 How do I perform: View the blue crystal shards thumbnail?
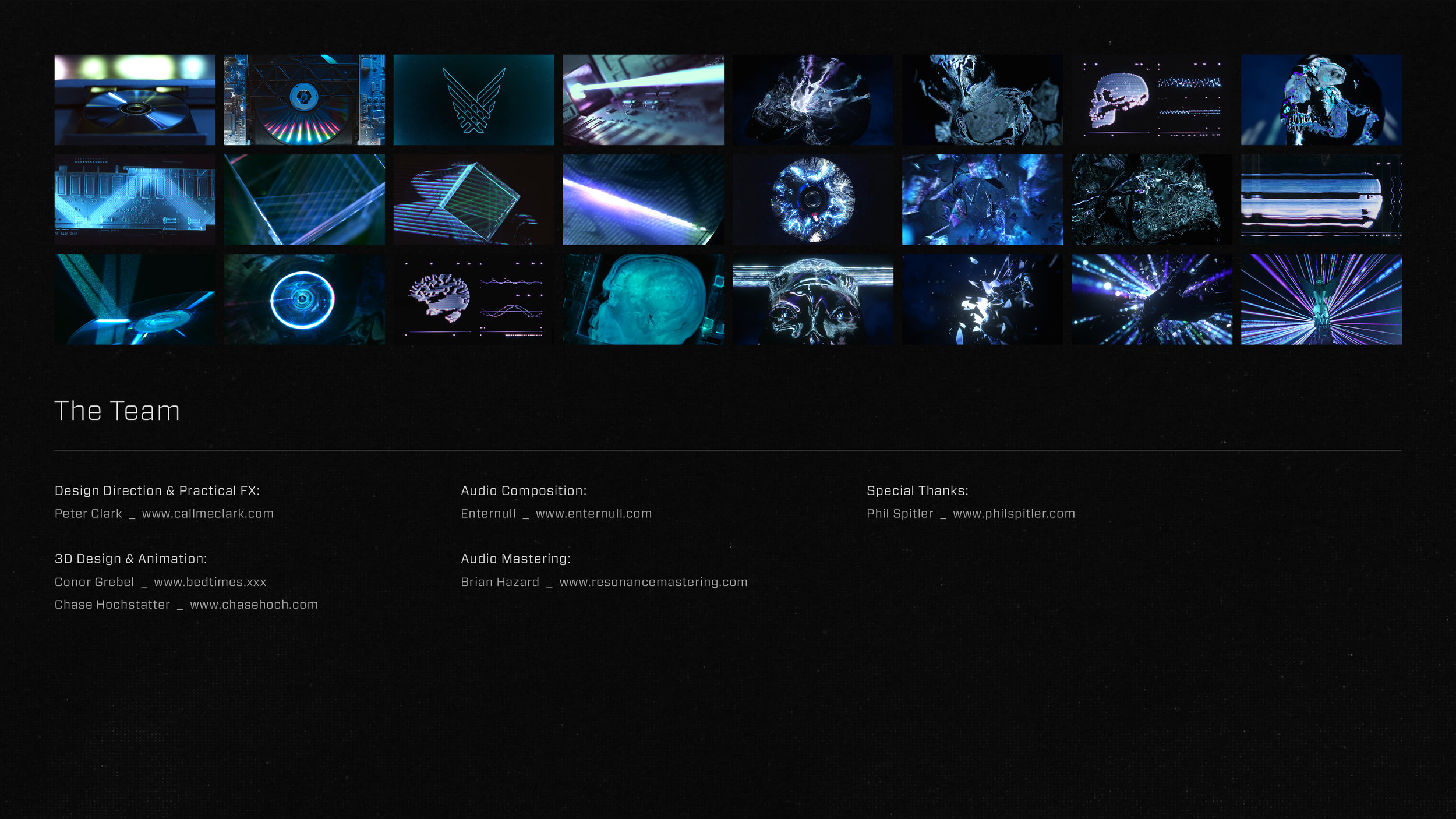pyautogui.click(x=982, y=199)
